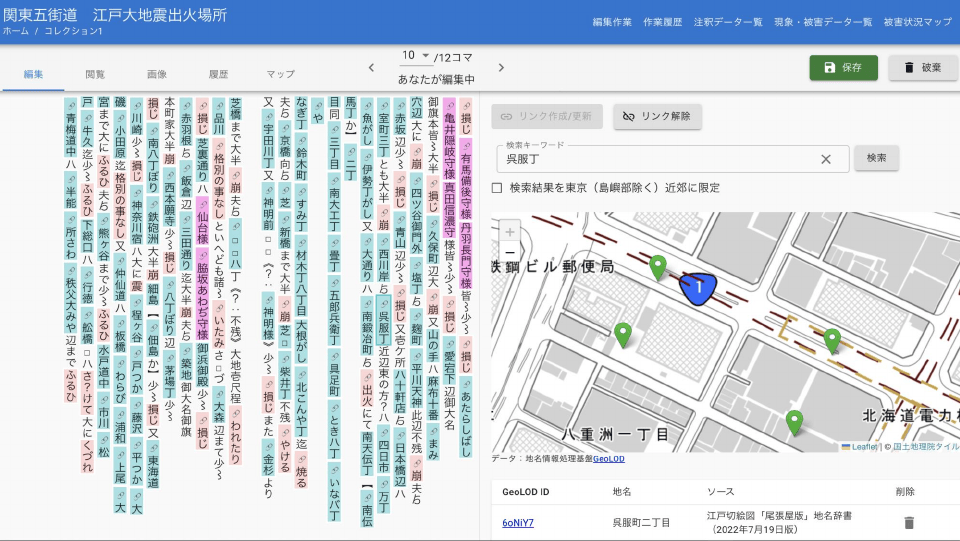Click the save icon in the 保存 button
The image size is (960, 541).
(x=830, y=67)
